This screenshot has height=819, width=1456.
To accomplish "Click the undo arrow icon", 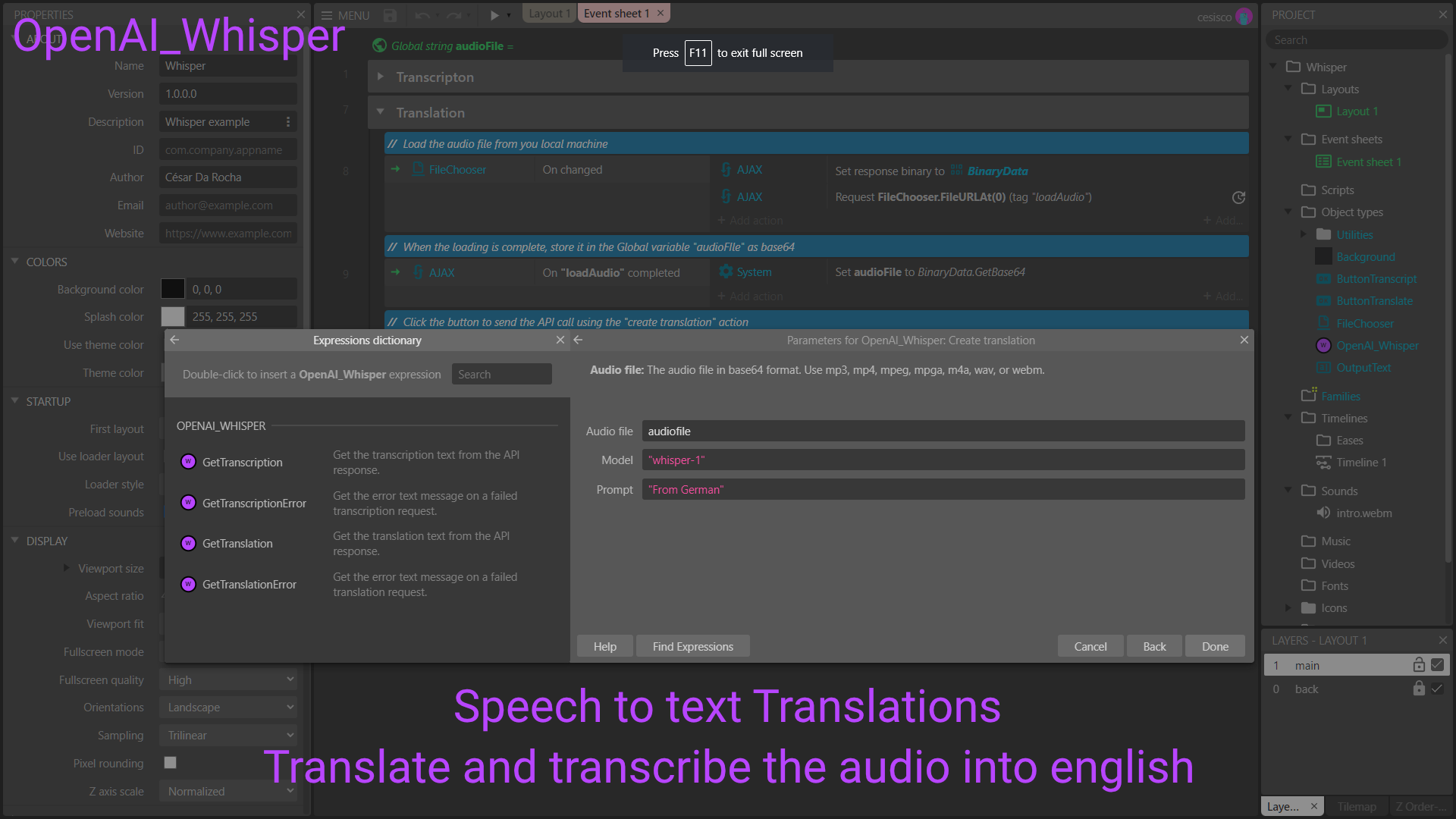I will tap(422, 15).
